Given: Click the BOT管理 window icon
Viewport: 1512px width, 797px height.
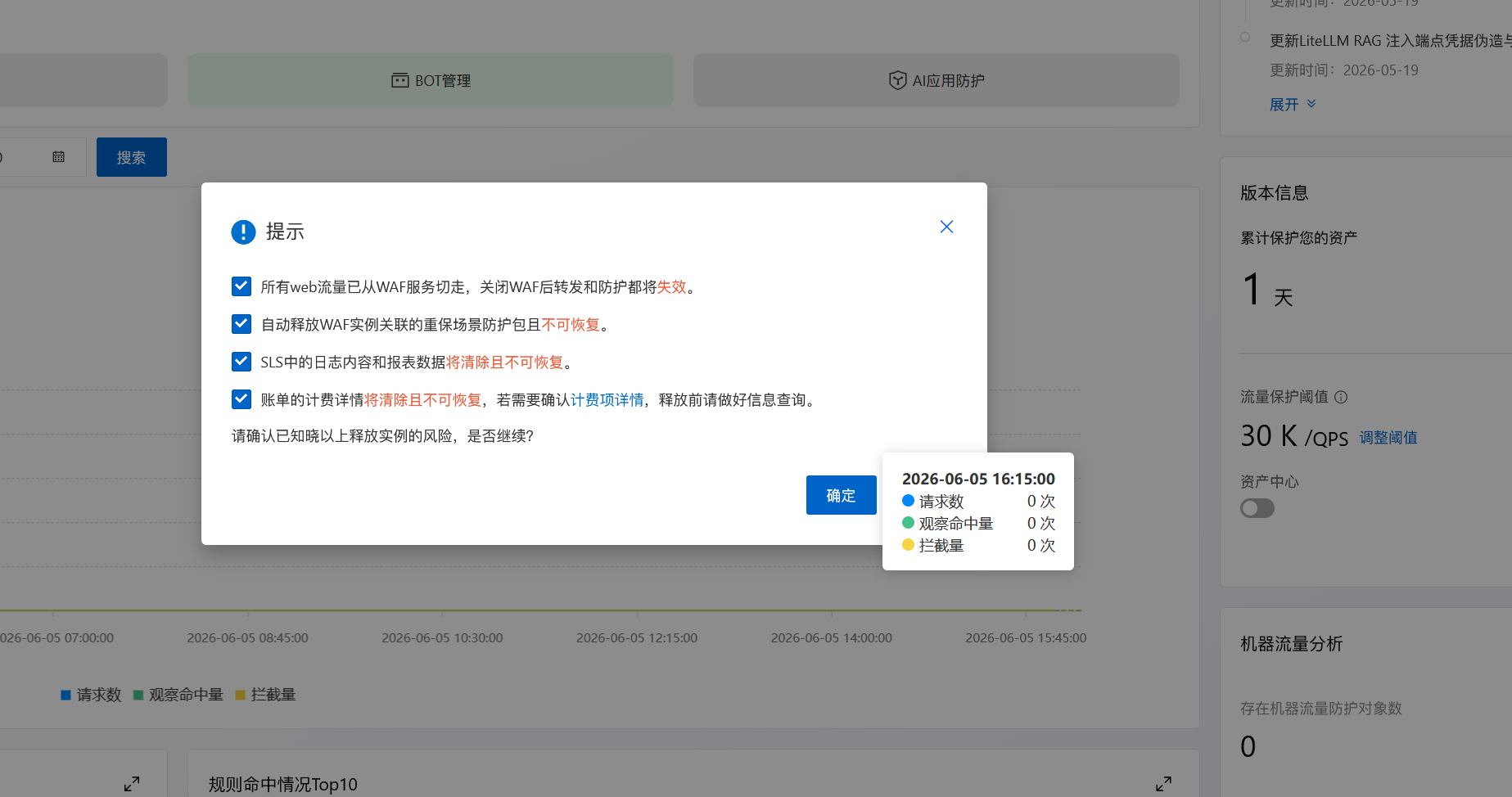Looking at the screenshot, I should coord(400,80).
